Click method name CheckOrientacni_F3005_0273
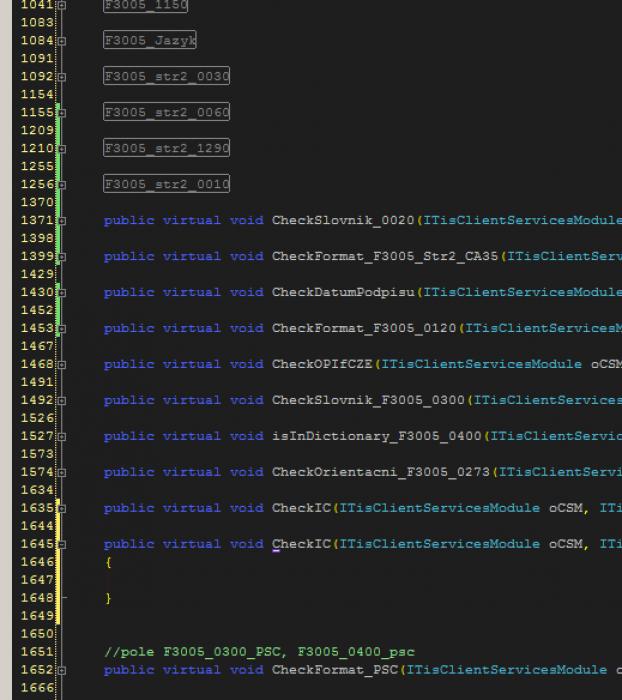Screen dimensions: 622x700 (x=381, y=472)
